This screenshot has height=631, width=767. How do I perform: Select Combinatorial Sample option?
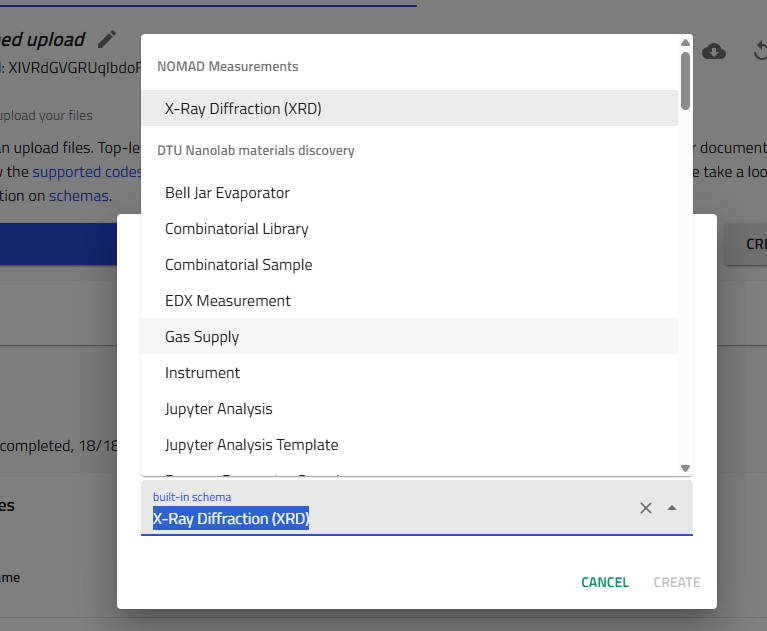(x=409, y=265)
